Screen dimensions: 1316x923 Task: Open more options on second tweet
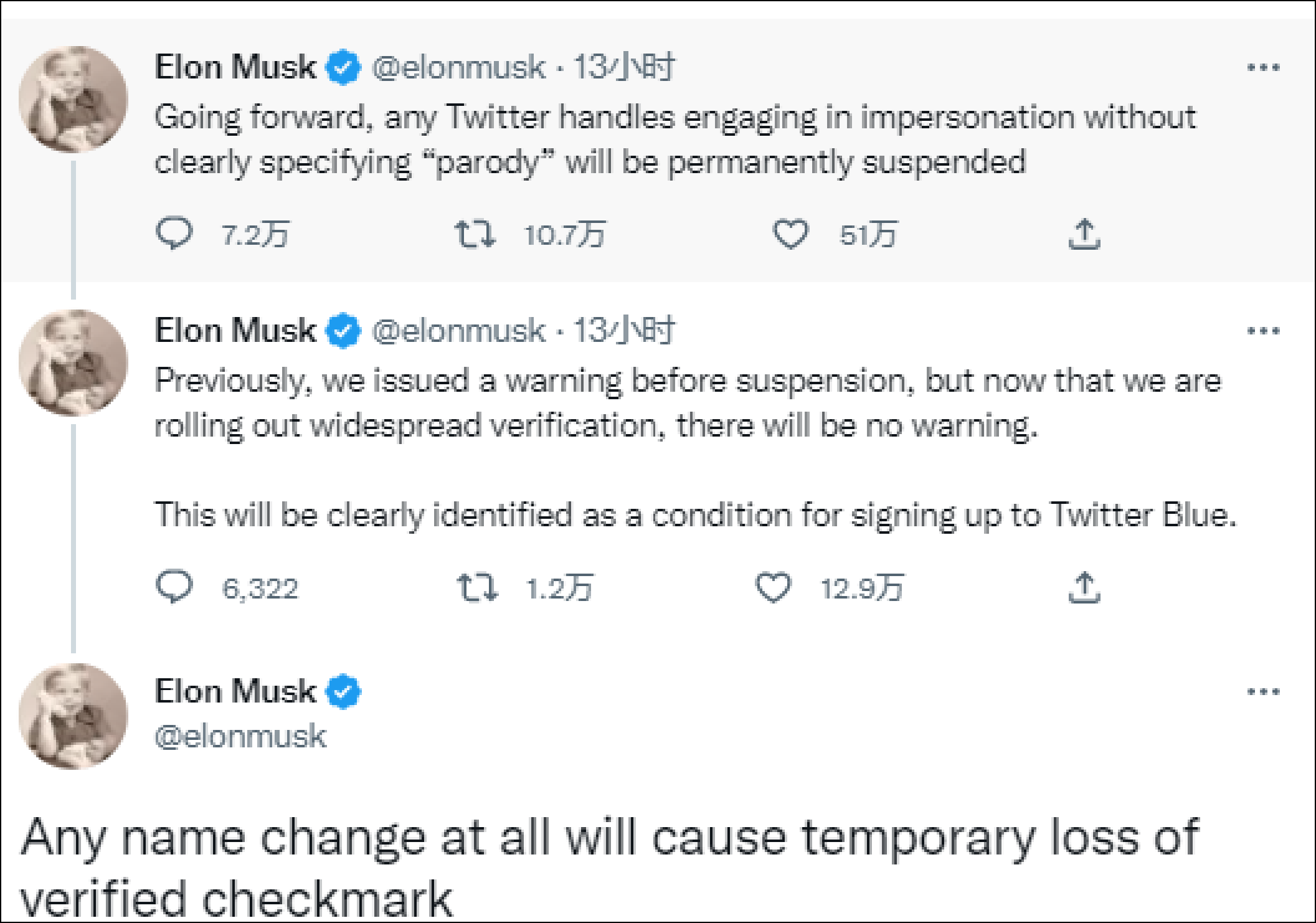[1263, 331]
